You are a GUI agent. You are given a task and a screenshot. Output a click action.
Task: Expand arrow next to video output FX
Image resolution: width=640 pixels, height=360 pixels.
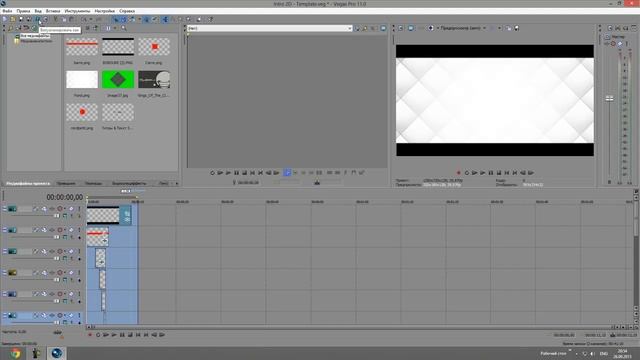pyautogui.click(x=438, y=28)
